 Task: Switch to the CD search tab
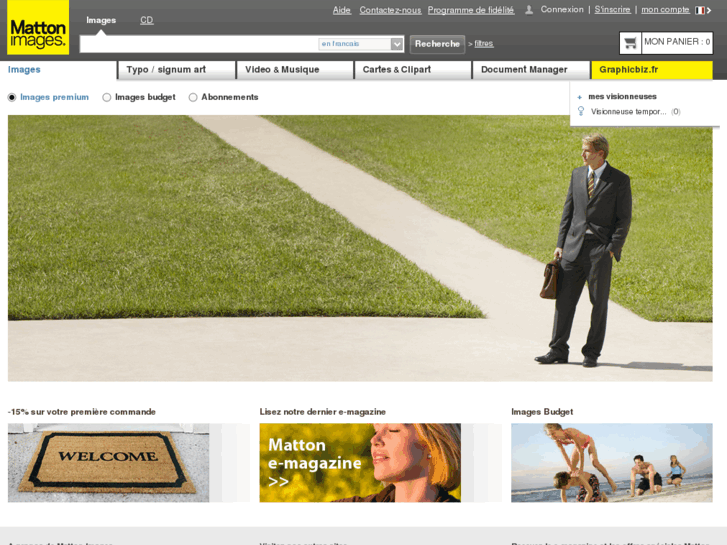147,20
